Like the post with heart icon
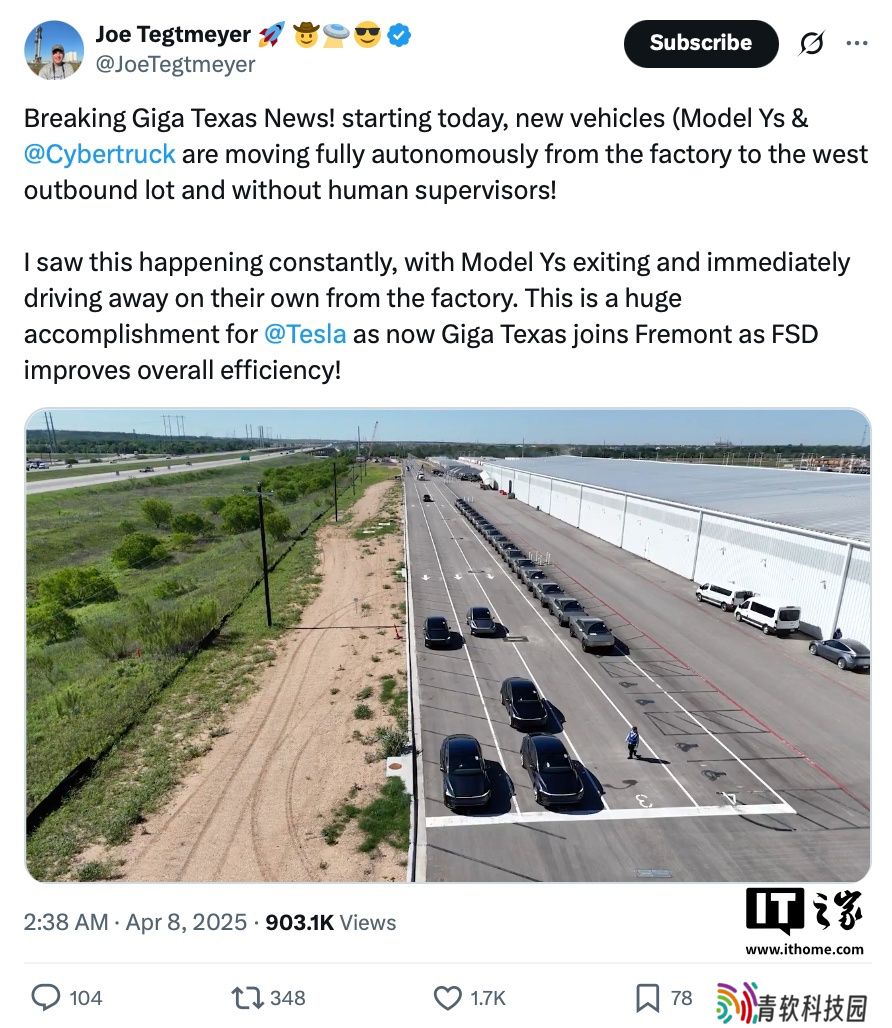Image resolution: width=892 pixels, height=1028 pixels. pyautogui.click(x=448, y=998)
